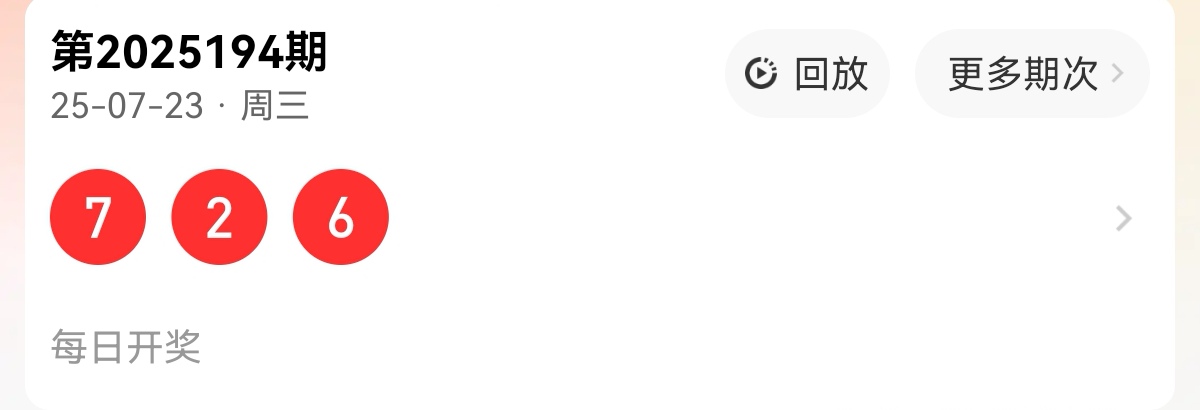Image resolution: width=1200 pixels, height=410 pixels.
Task: Tap the 每日开奖 daily draw caption
Action: 126,347
